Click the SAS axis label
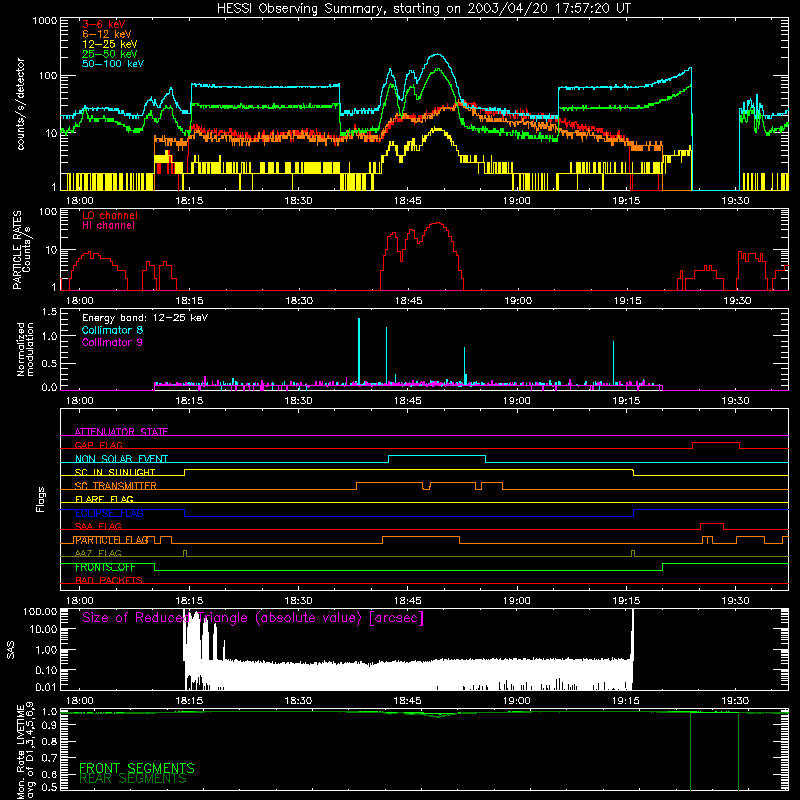800x800 pixels. (10, 650)
